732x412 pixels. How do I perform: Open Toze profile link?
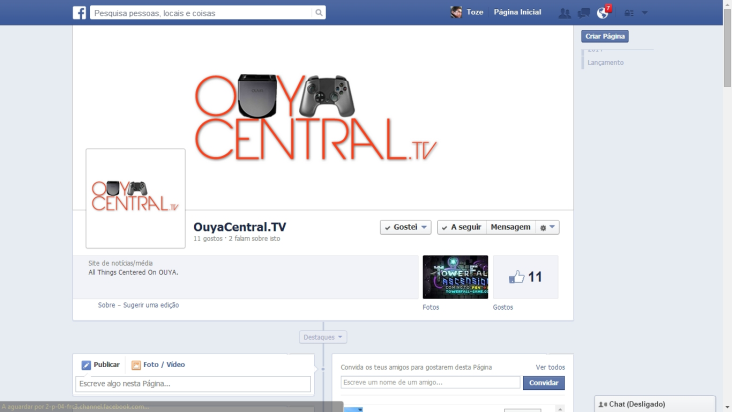coord(475,12)
